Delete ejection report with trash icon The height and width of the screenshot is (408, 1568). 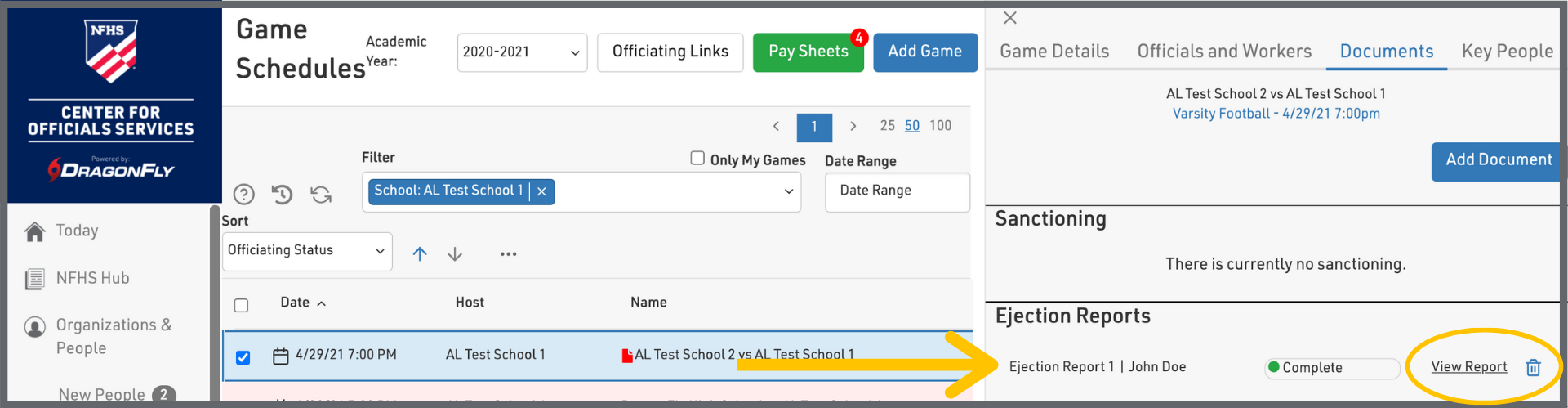click(x=1533, y=368)
